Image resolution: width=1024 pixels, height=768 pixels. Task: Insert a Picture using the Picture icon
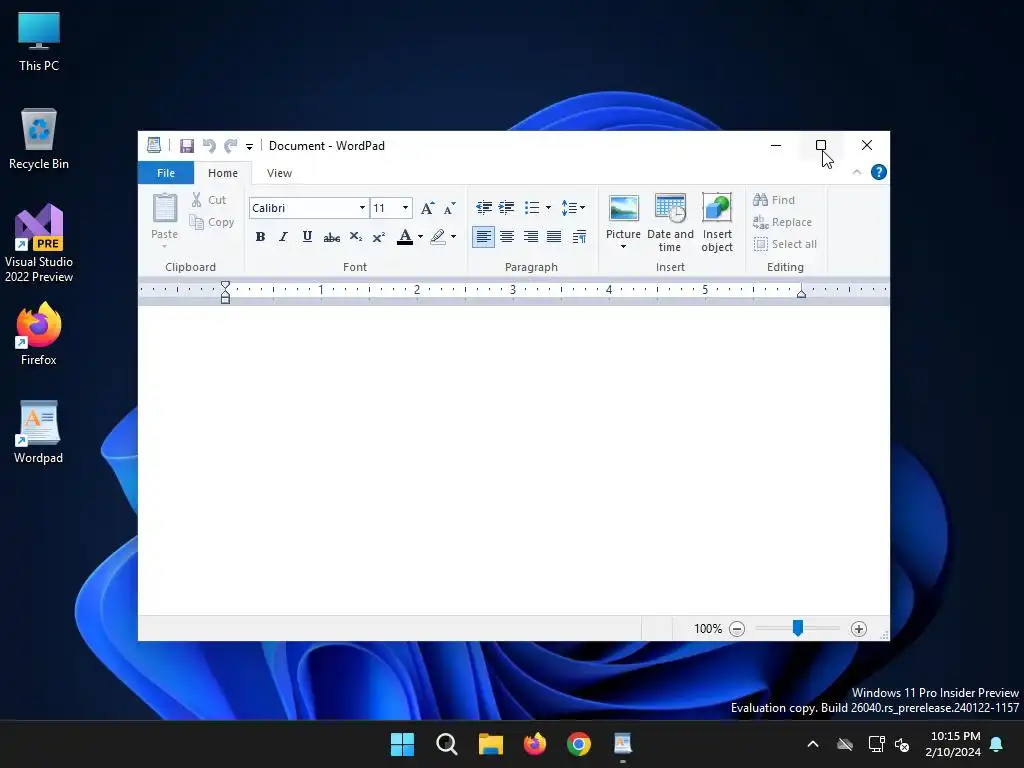click(x=624, y=208)
